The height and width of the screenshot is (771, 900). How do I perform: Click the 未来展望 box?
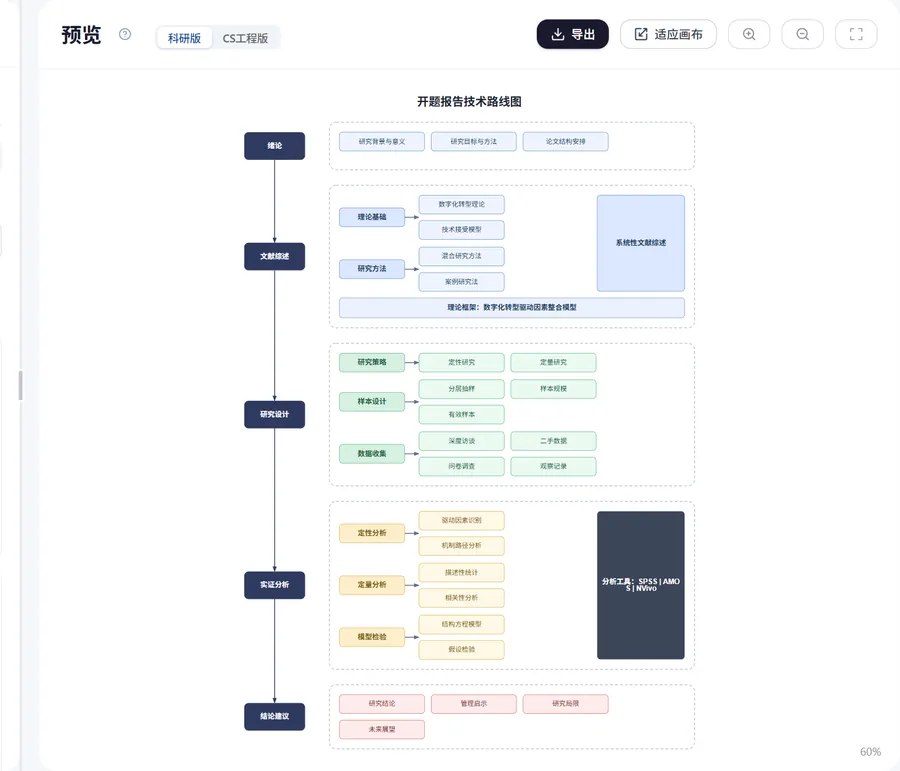click(x=382, y=730)
